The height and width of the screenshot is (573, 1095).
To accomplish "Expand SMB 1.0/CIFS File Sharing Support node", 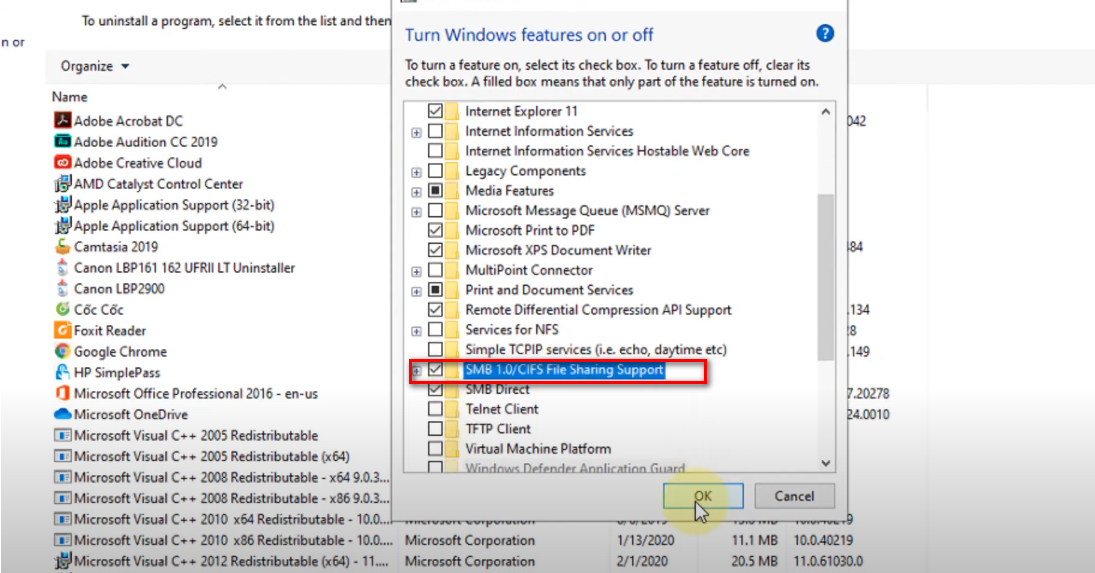I will pyautogui.click(x=416, y=371).
